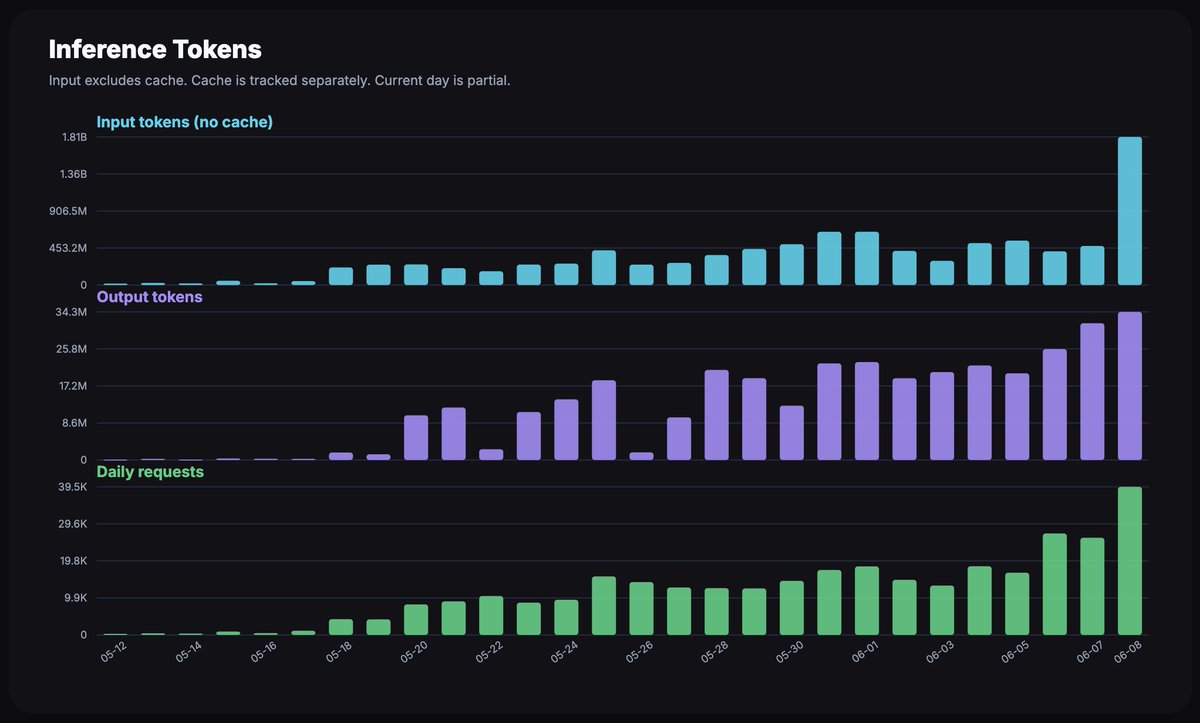Click the 05-21 bar in Output tokens chart
This screenshot has height=723, width=1200.
(454, 434)
